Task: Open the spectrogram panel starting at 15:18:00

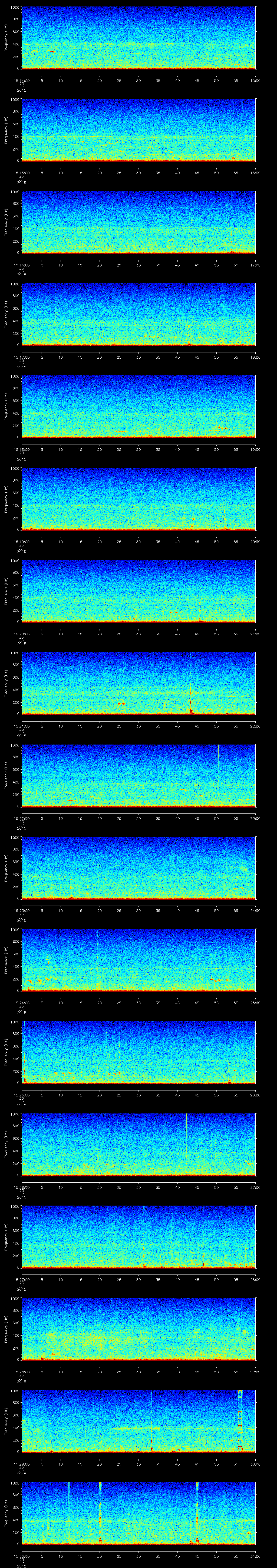Action: pos(139,407)
